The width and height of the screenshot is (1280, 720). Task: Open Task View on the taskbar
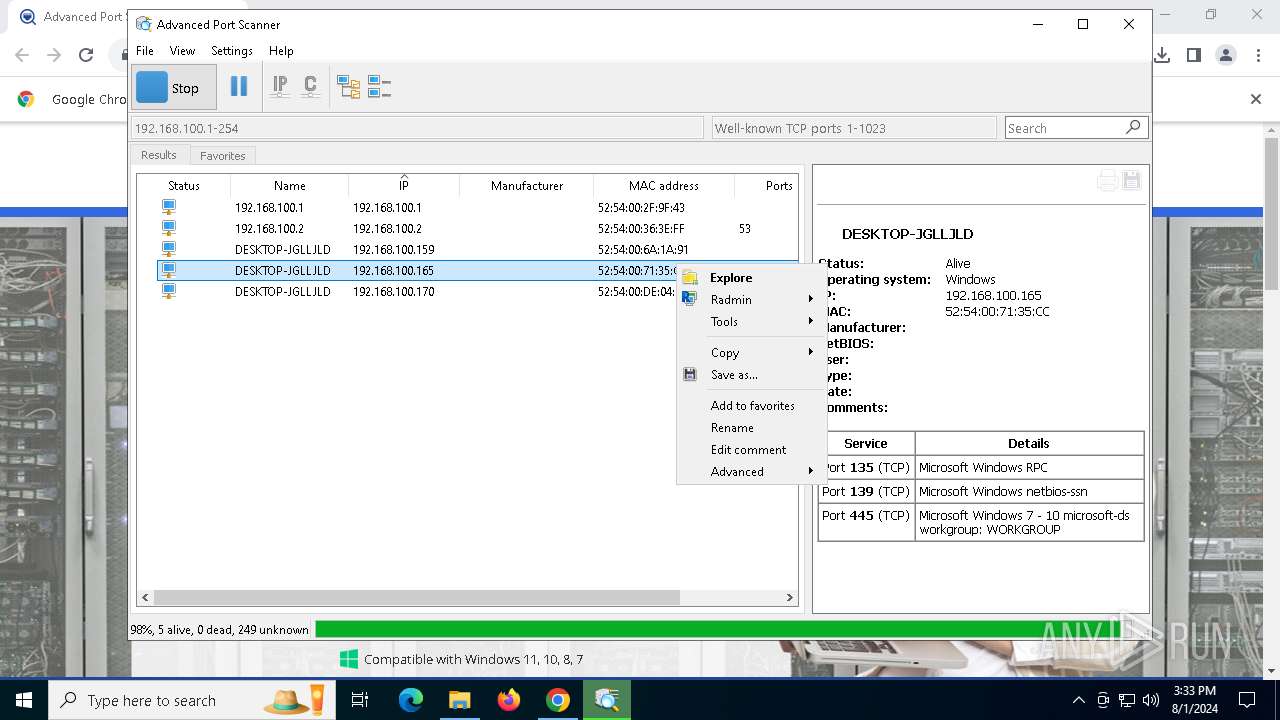360,700
